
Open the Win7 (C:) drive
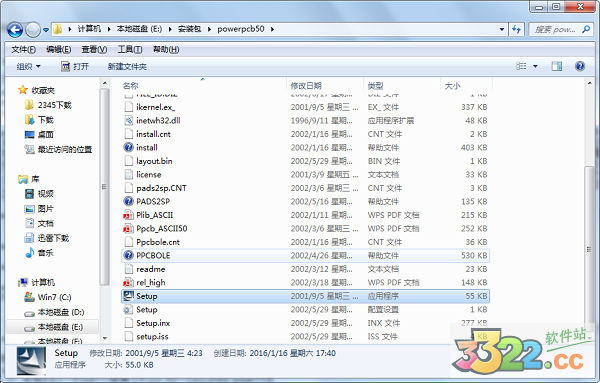pyautogui.click(x=48, y=297)
